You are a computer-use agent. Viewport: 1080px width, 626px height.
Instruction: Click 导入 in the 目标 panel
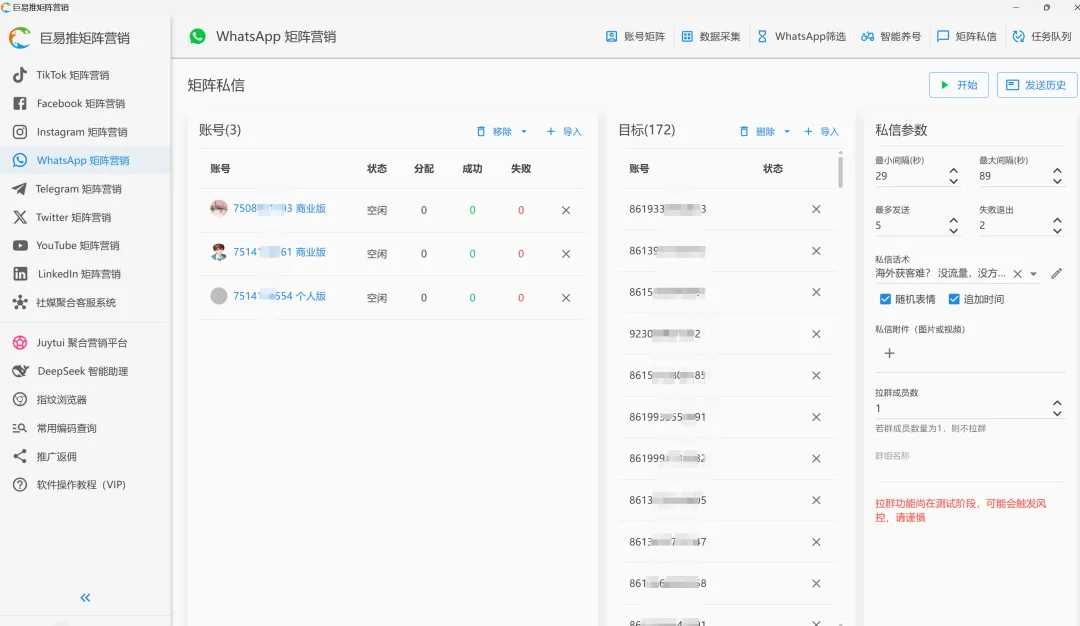click(822, 132)
